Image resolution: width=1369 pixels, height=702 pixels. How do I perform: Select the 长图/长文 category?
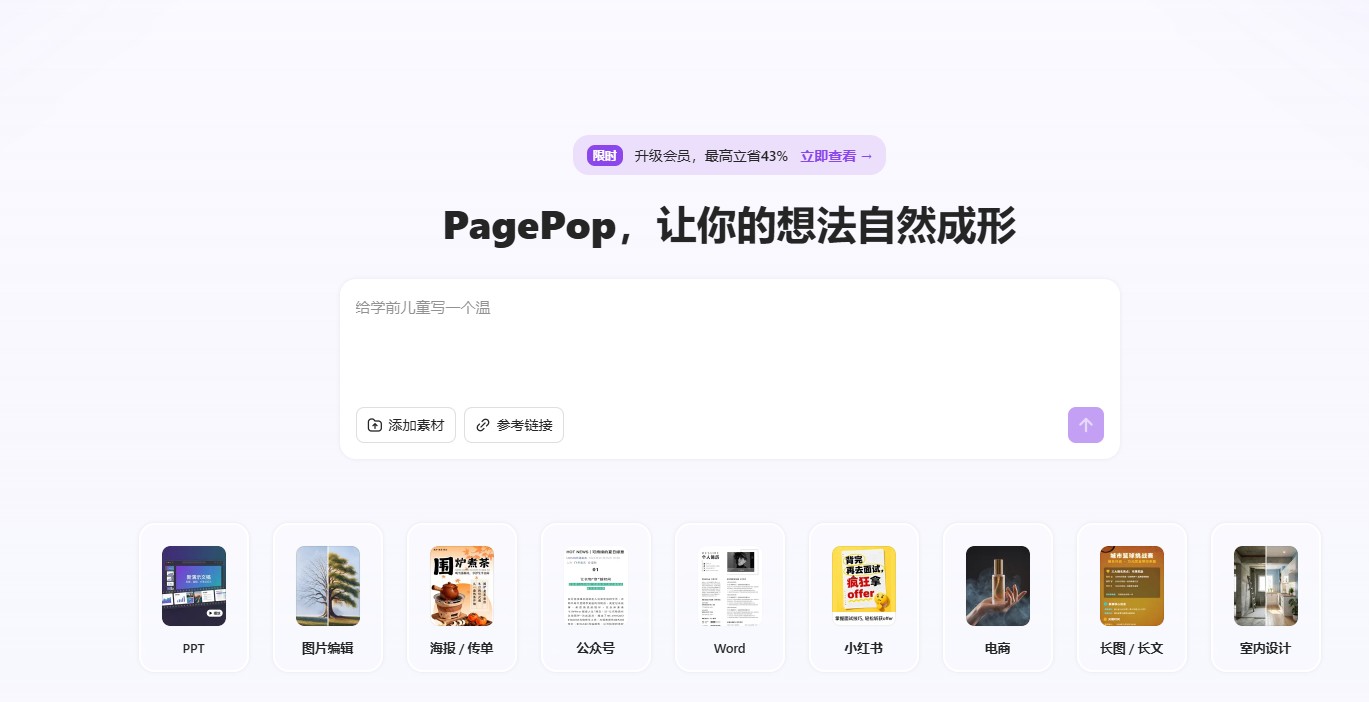coord(1131,597)
